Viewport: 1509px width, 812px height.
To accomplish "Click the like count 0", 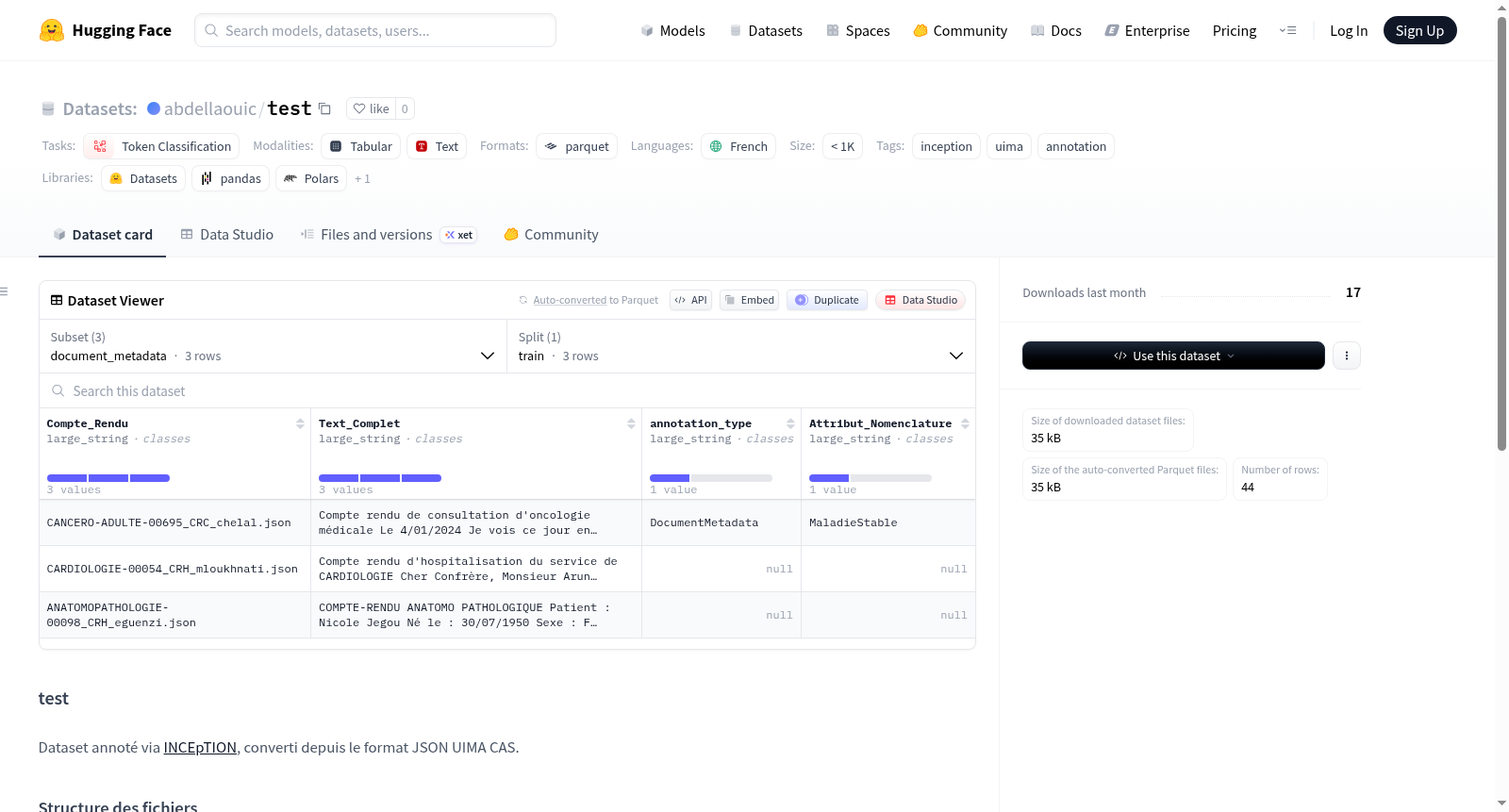I will (x=405, y=108).
